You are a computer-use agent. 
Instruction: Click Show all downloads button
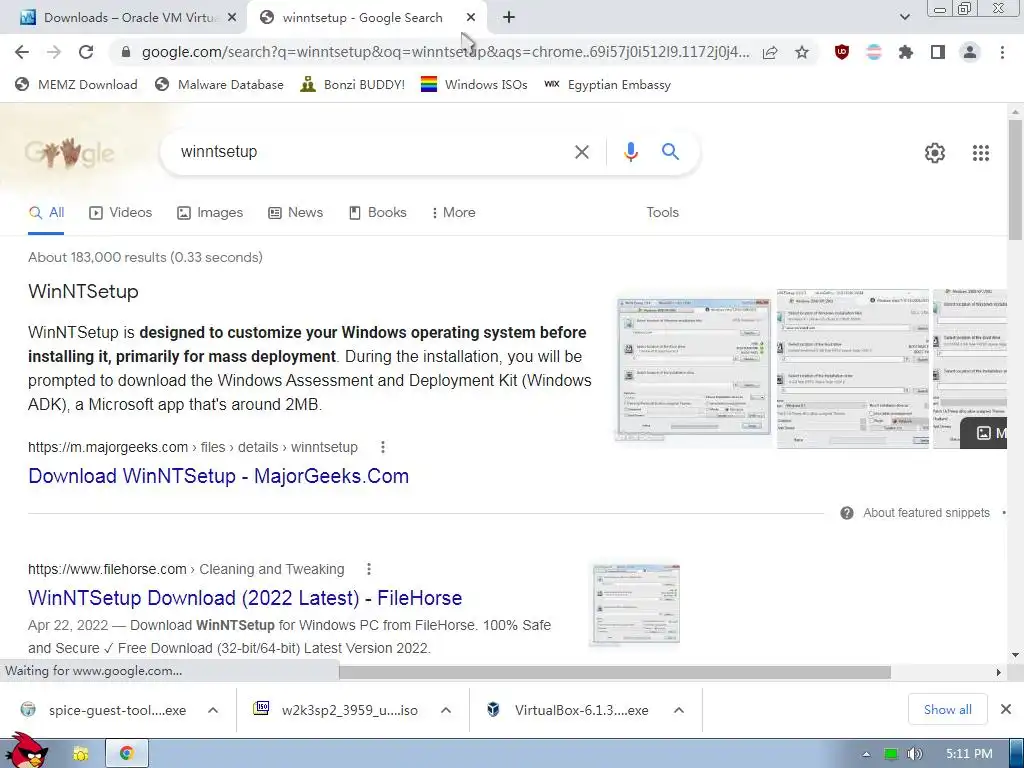[x=948, y=710]
